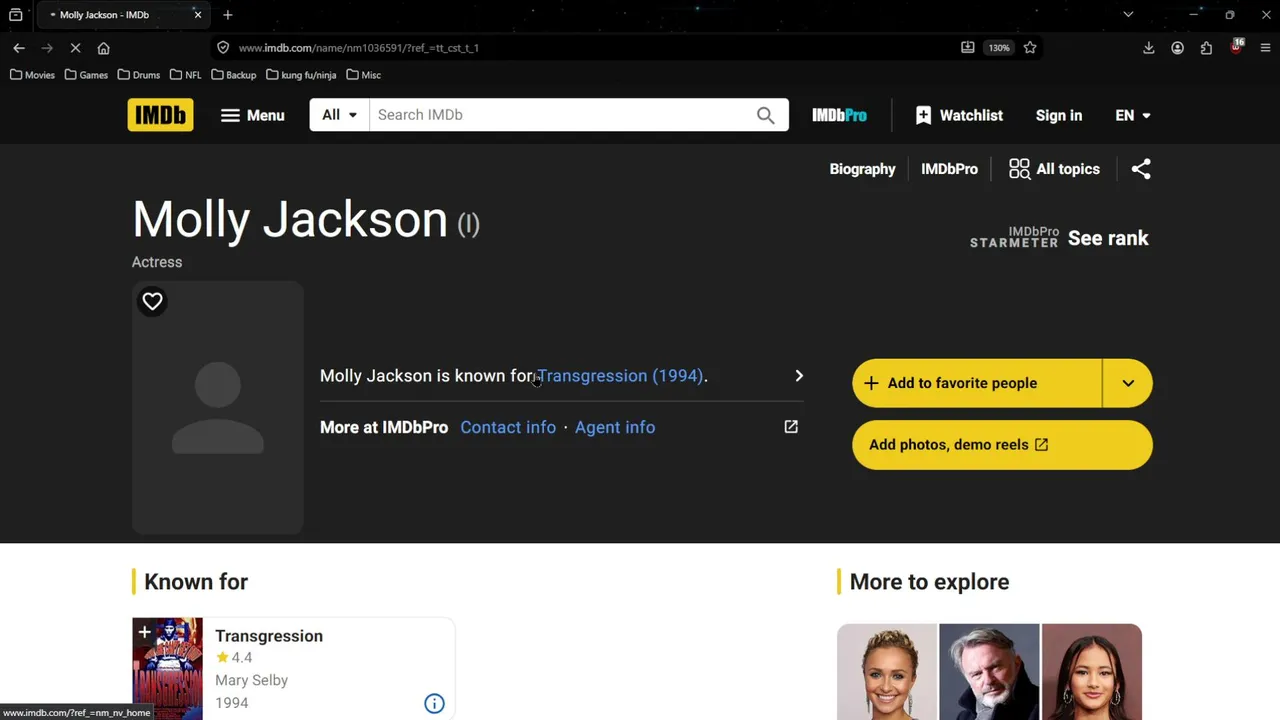Screen dimensions: 1280x720
Task: Click the 130% zoom indicator
Action: 999,48
